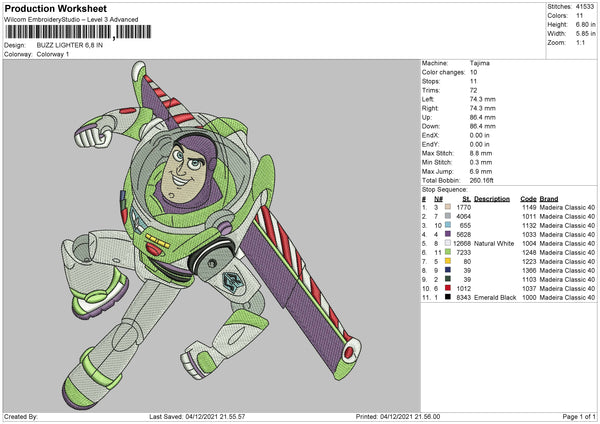Screen dimensions: 600x424
Task: Click thread code '1248' in stop 6
Action: [x=529, y=253]
